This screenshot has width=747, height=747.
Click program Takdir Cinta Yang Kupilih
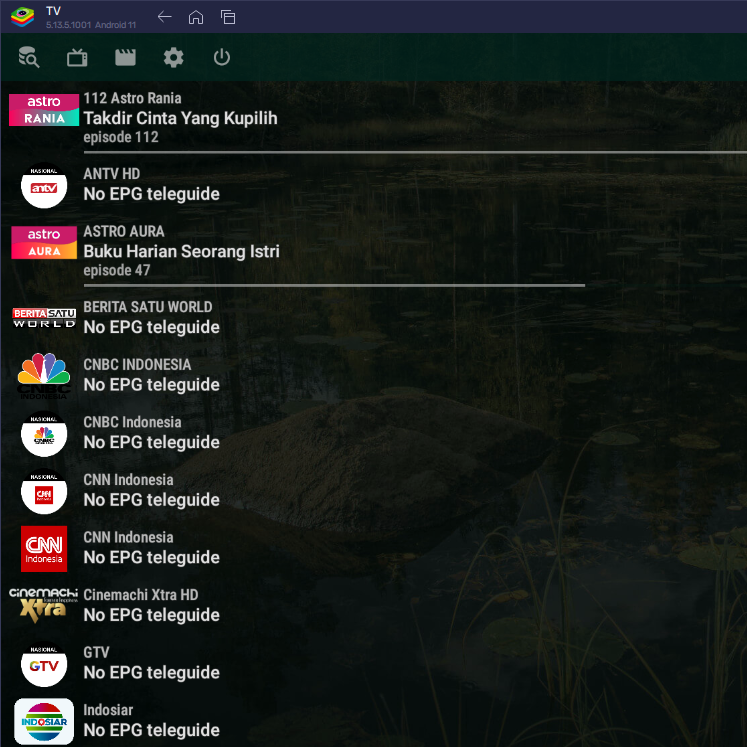pyautogui.click(x=181, y=118)
